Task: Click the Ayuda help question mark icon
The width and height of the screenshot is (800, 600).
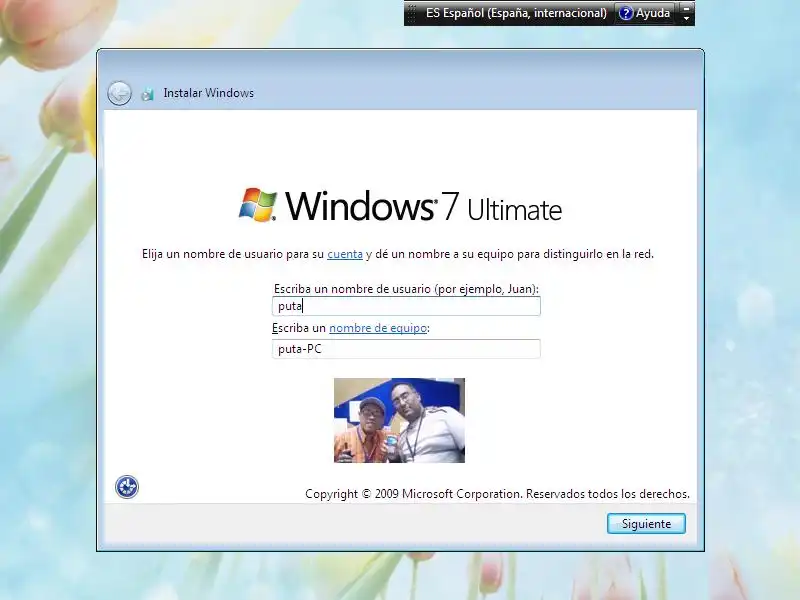Action: click(x=626, y=13)
